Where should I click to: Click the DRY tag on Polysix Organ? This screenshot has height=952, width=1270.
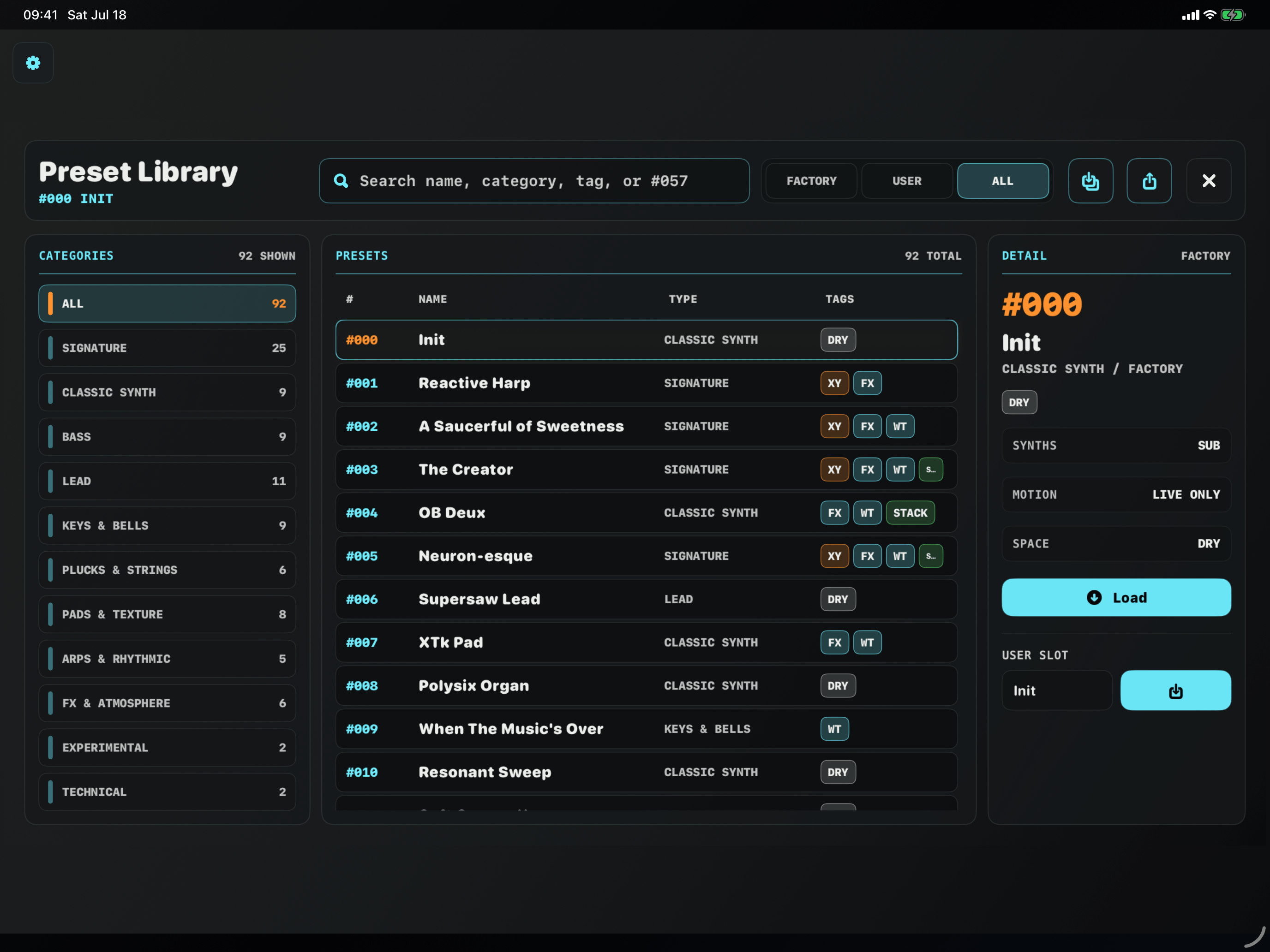(x=838, y=686)
